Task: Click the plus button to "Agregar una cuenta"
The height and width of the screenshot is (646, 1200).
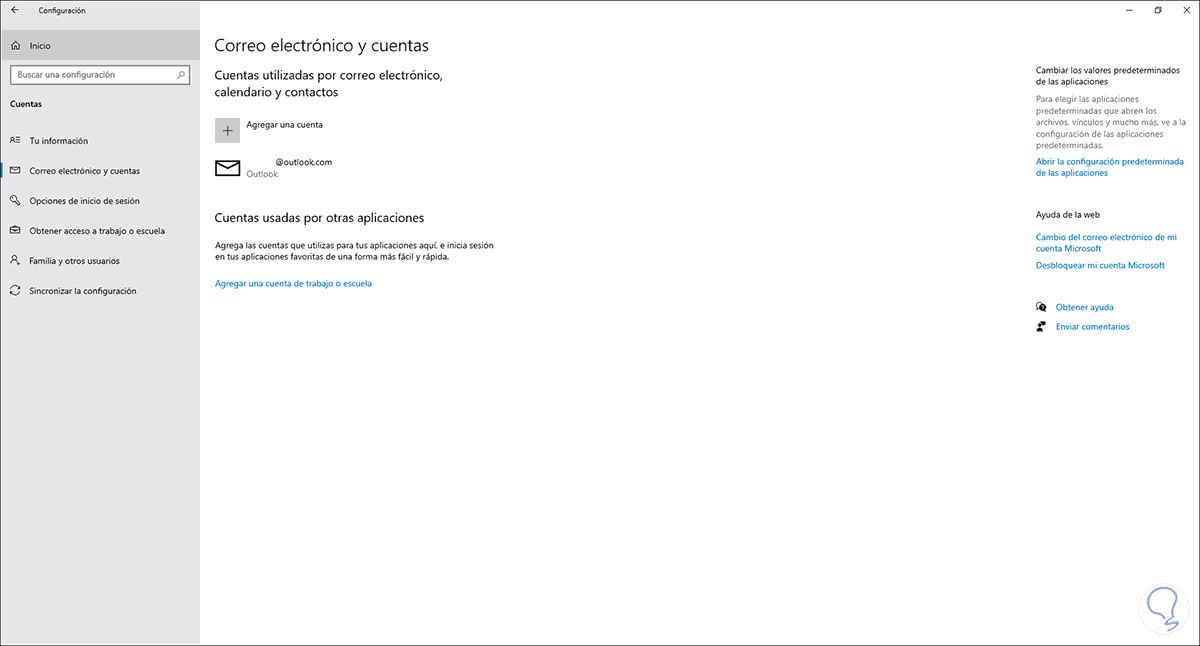Action: [227, 130]
